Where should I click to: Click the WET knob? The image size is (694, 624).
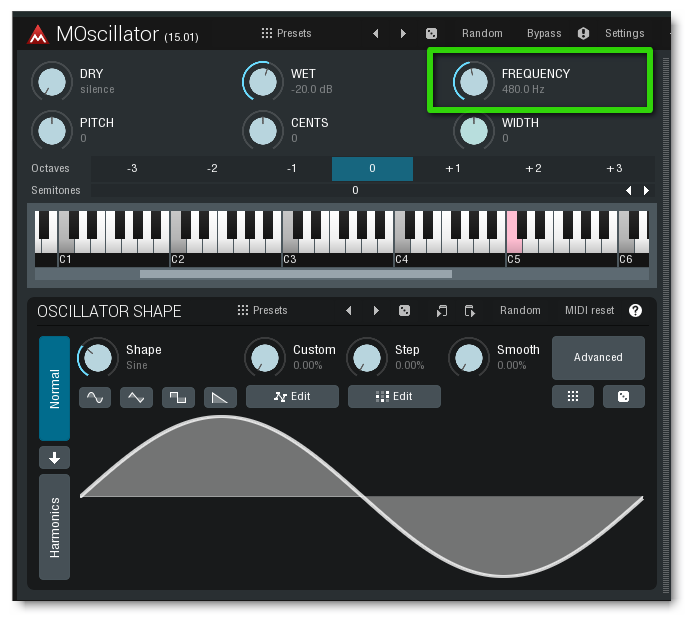pyautogui.click(x=263, y=82)
